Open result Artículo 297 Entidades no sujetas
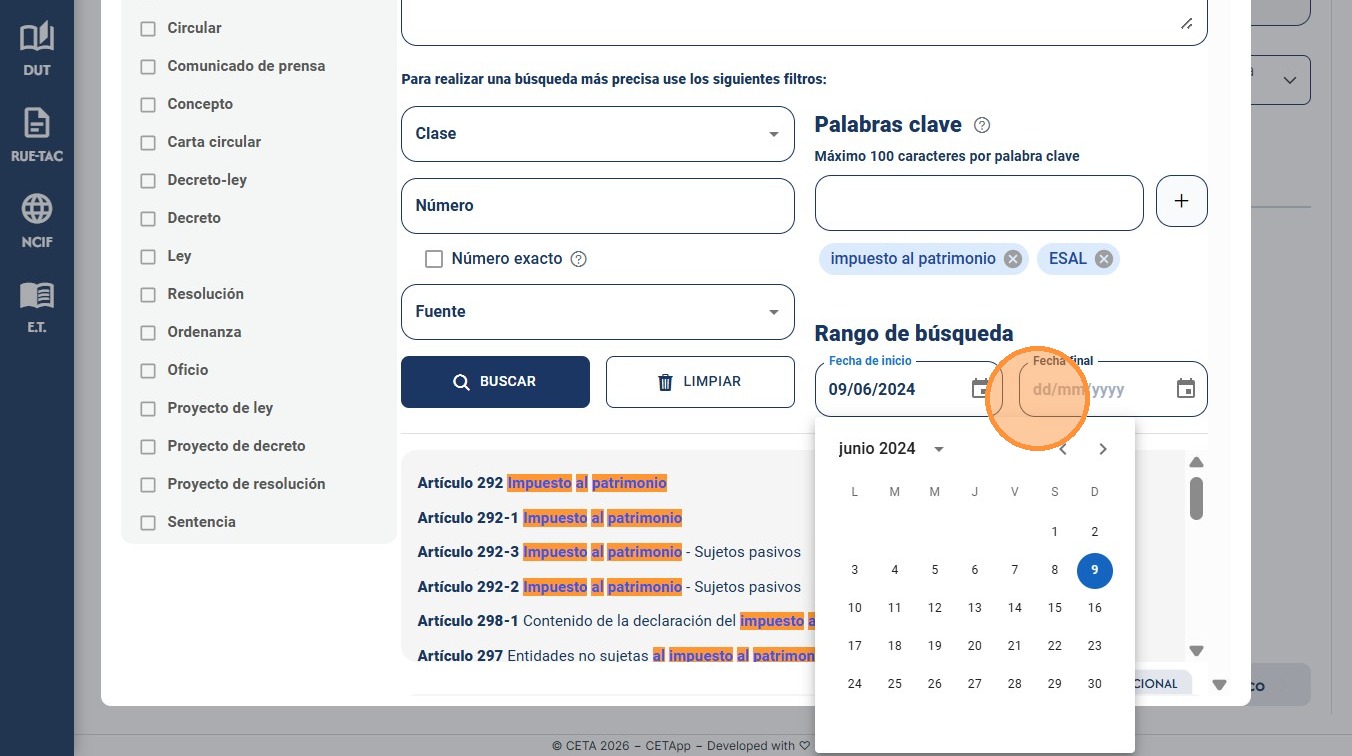 pyautogui.click(x=616, y=656)
